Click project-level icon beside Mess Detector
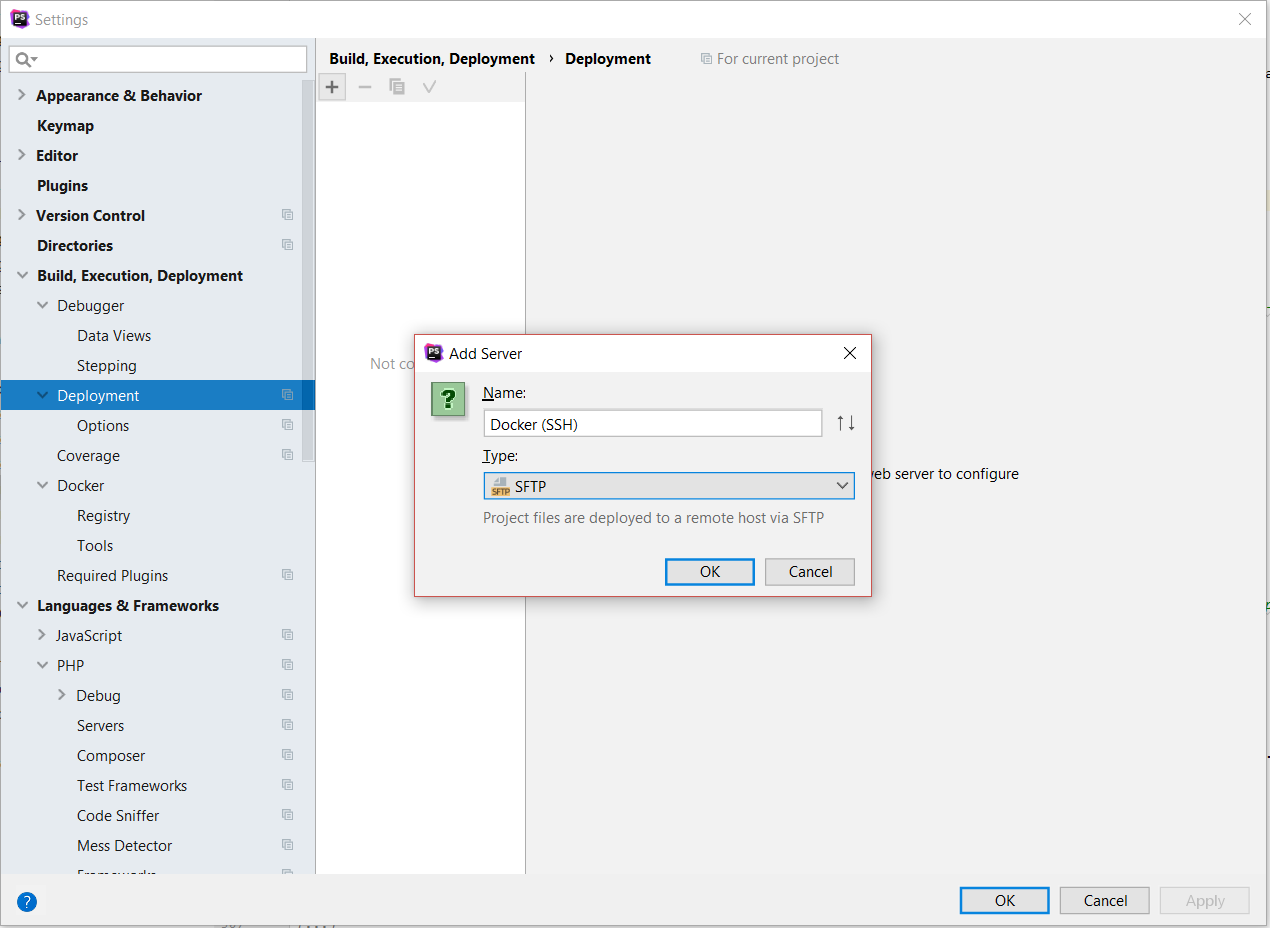 point(288,845)
